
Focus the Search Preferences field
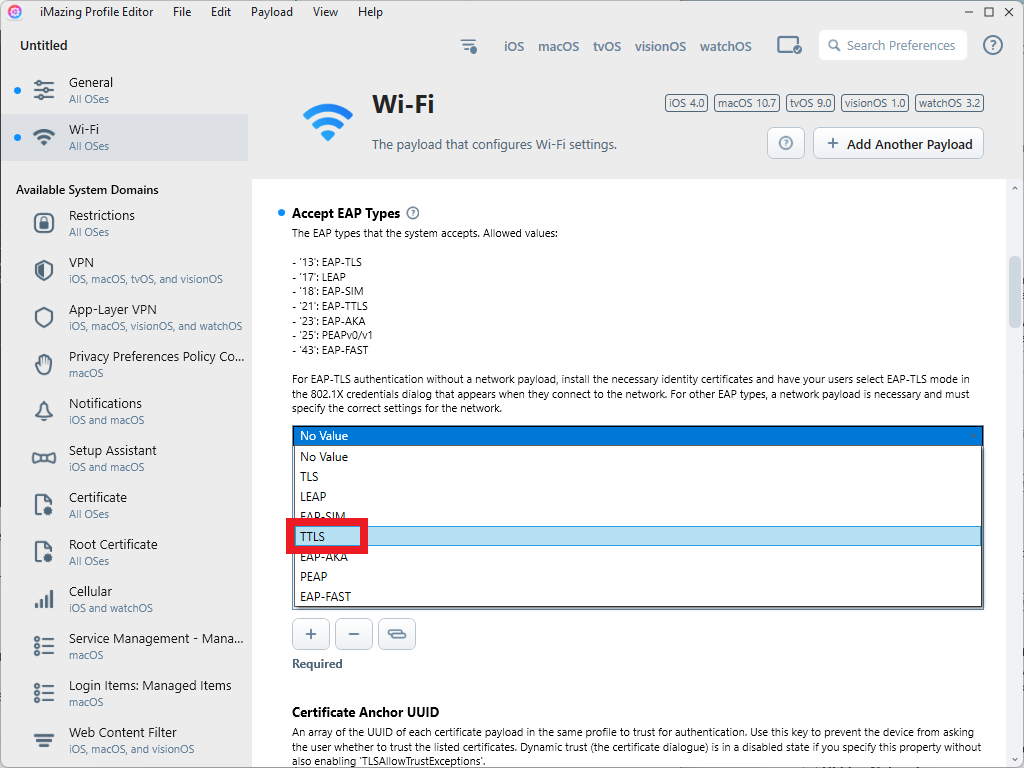click(893, 45)
